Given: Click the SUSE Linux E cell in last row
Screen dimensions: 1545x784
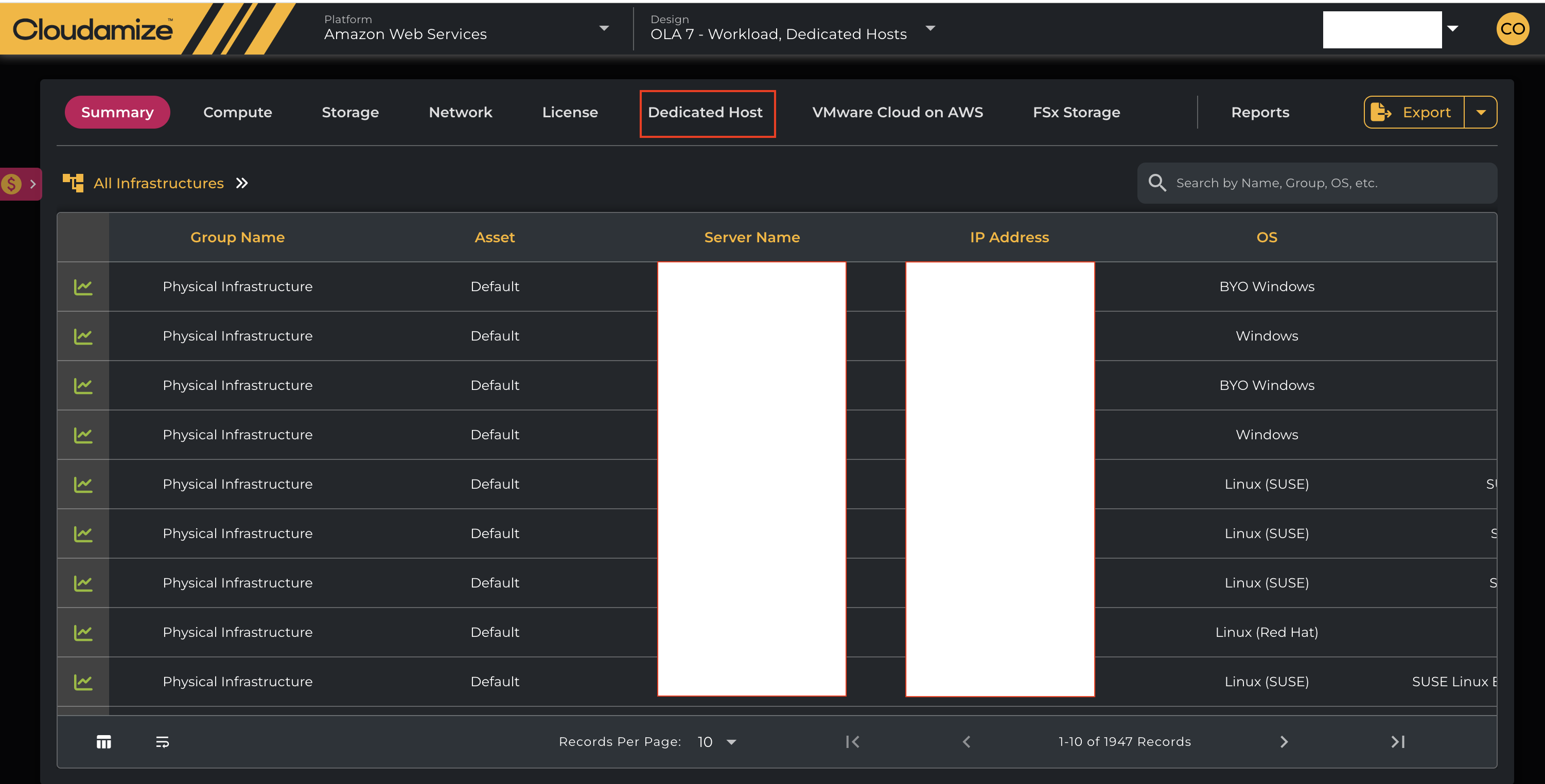Looking at the screenshot, I should coord(1454,682).
